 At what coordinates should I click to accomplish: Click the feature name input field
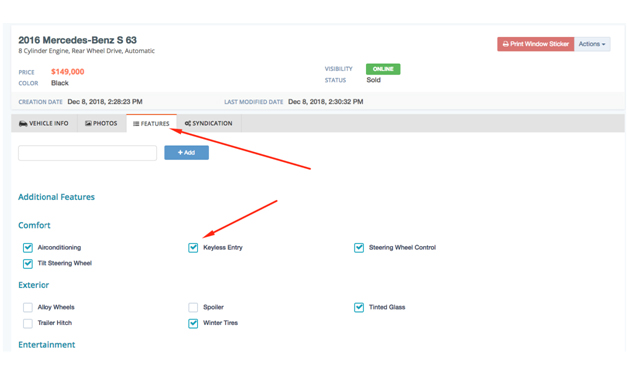[87, 153]
